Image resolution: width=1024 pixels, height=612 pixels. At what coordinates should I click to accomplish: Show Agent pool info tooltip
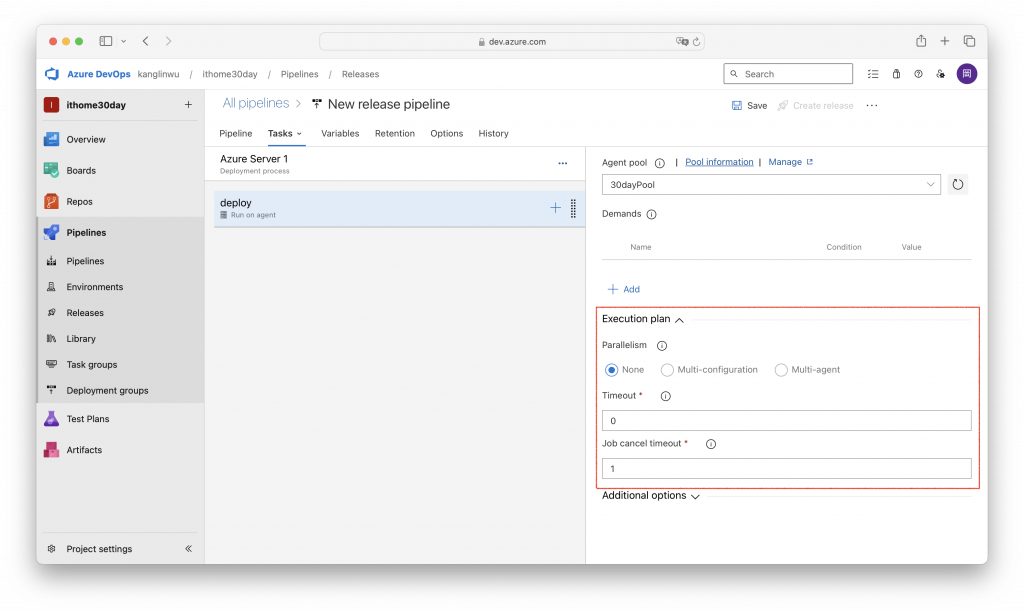[x=660, y=163]
